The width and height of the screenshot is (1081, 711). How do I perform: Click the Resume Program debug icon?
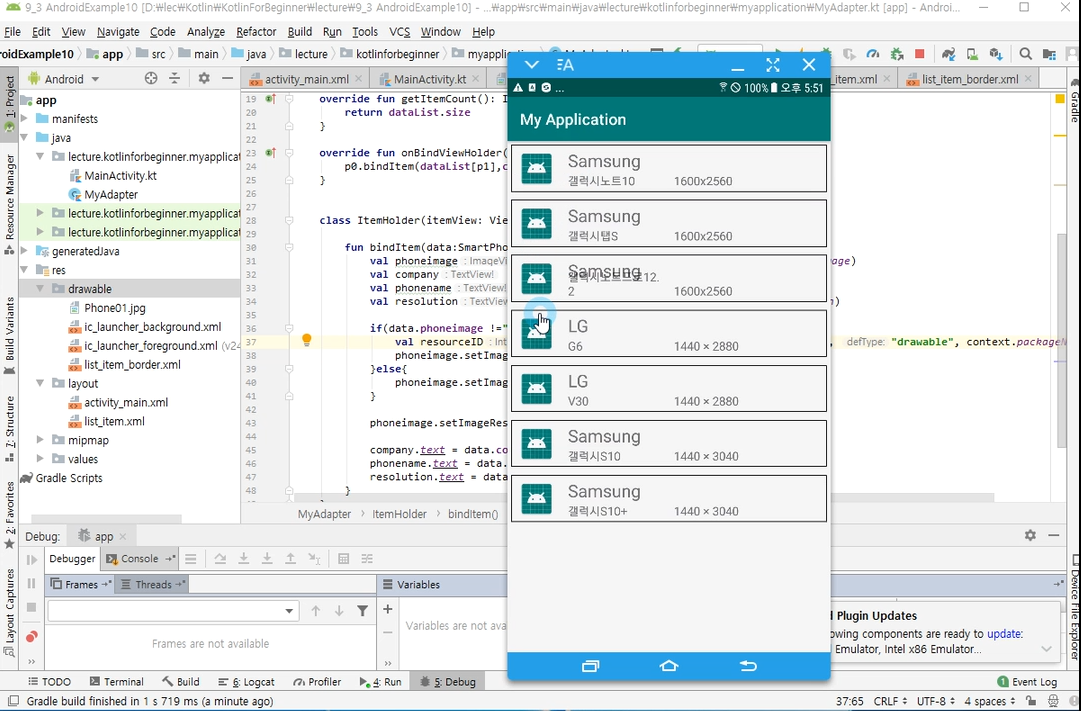pos(32,560)
